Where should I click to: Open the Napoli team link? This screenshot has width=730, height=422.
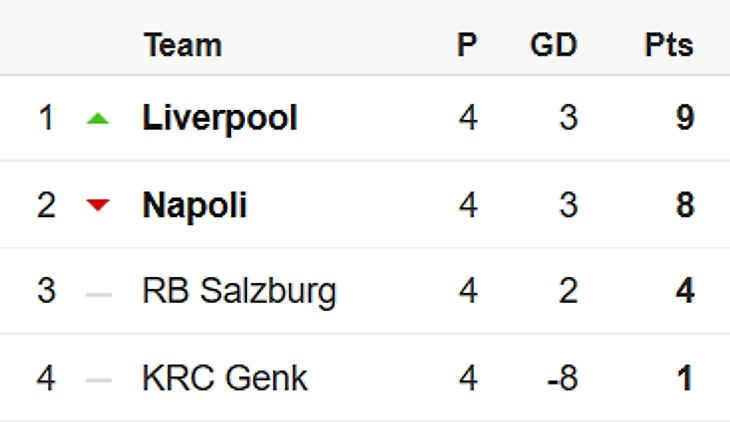click(x=195, y=206)
